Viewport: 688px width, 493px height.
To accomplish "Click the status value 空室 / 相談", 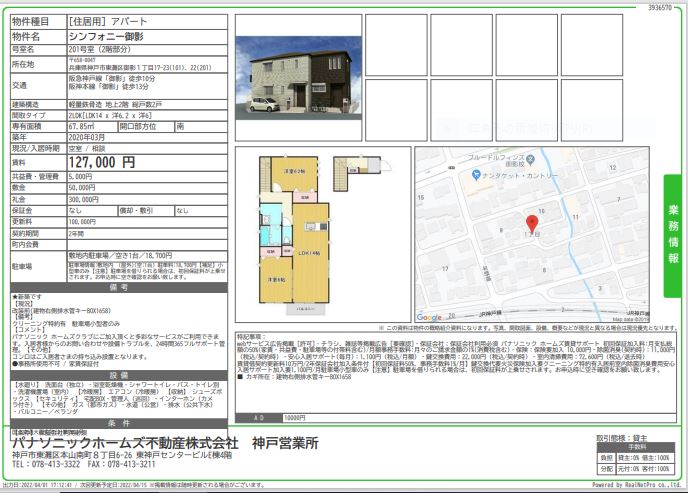I will tap(87, 149).
